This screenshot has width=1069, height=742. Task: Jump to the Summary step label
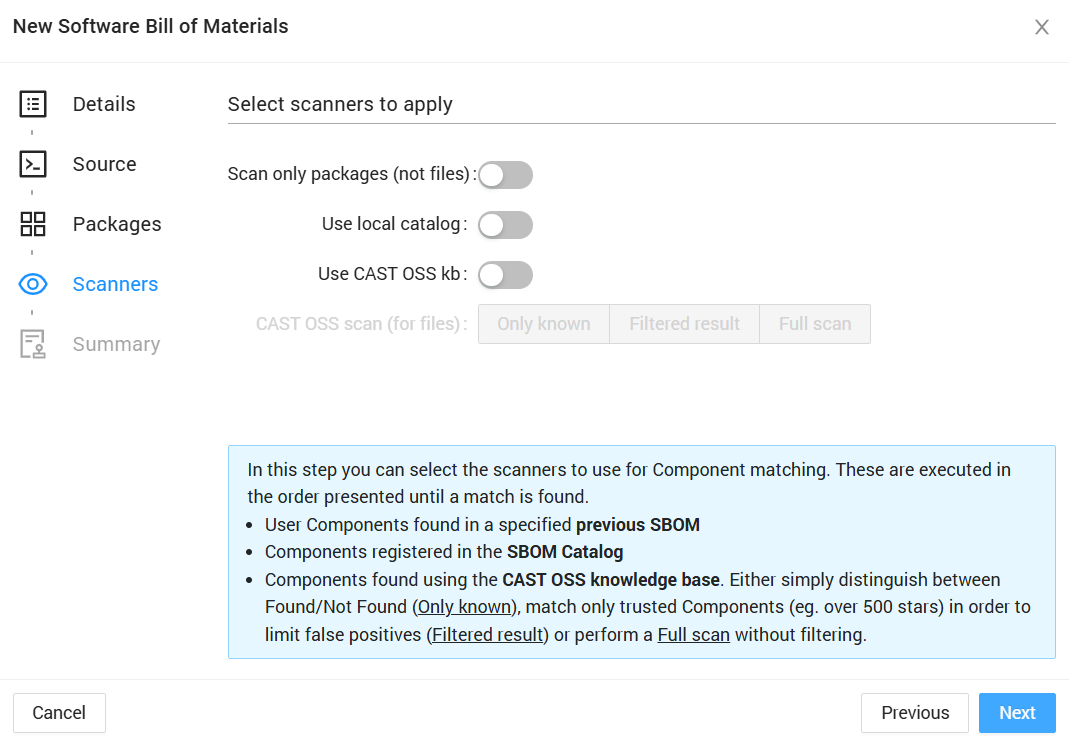coord(116,344)
